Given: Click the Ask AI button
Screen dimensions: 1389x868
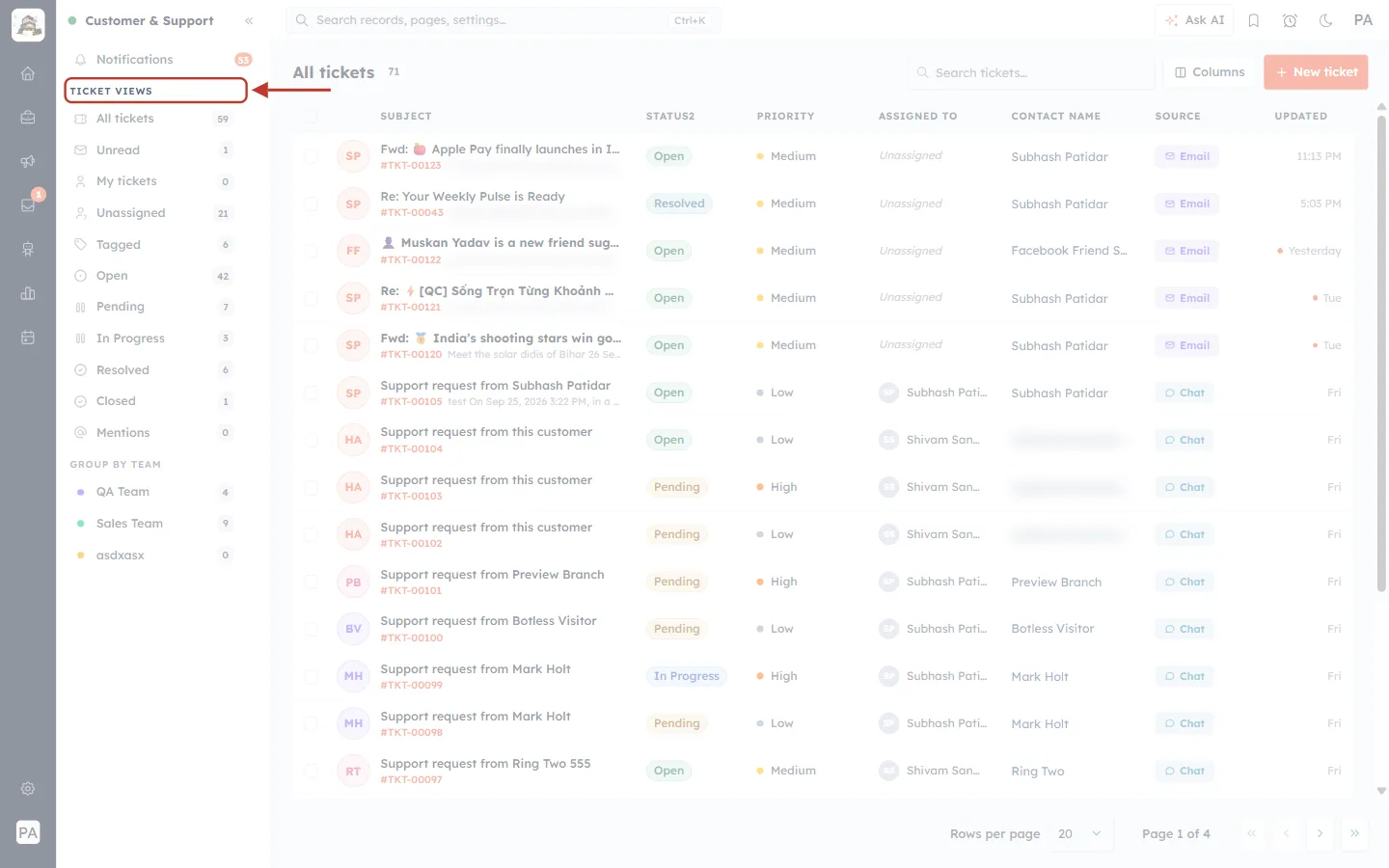Looking at the screenshot, I should (x=1194, y=20).
